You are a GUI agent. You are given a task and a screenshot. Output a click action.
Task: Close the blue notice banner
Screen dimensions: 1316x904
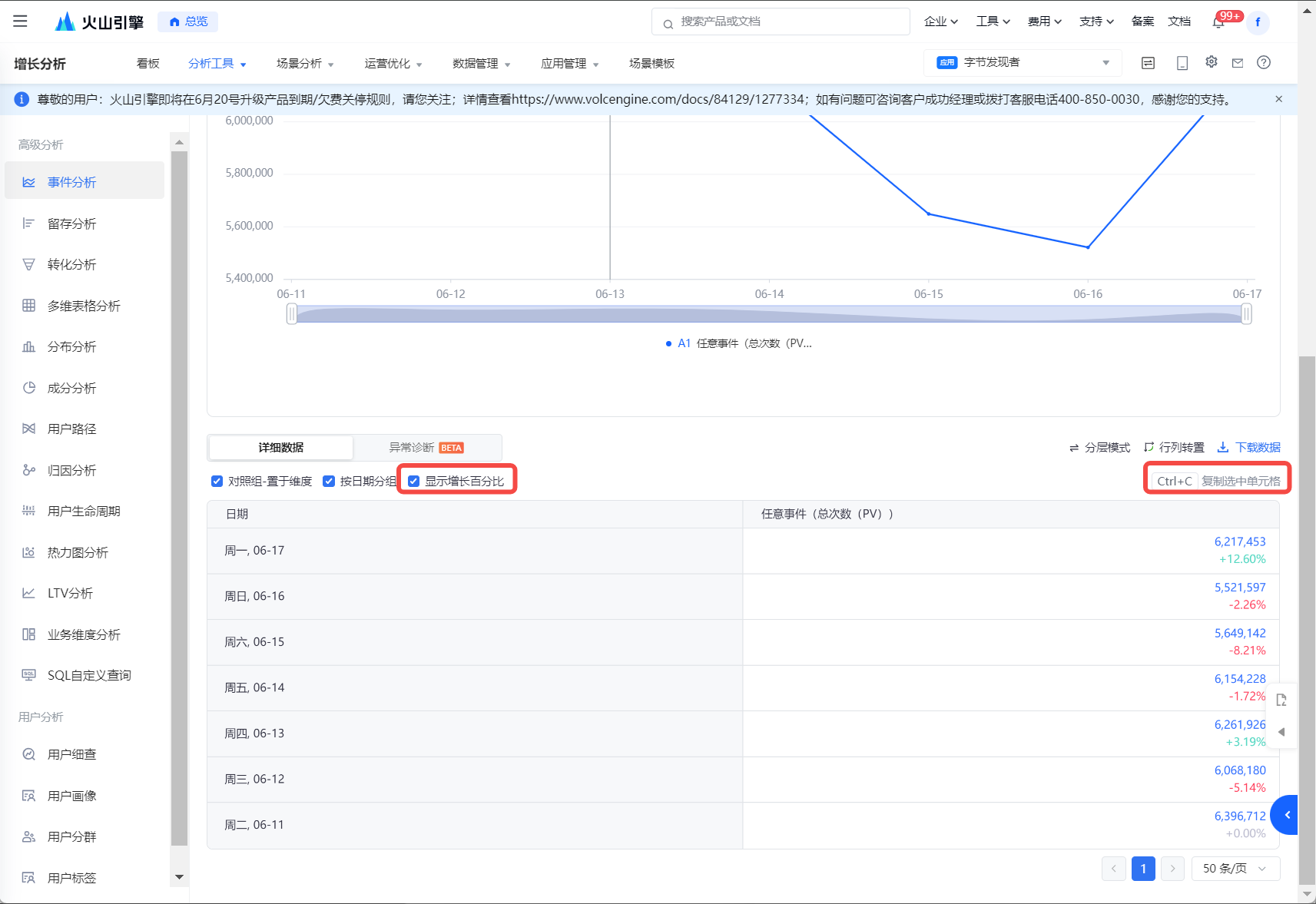(1278, 99)
